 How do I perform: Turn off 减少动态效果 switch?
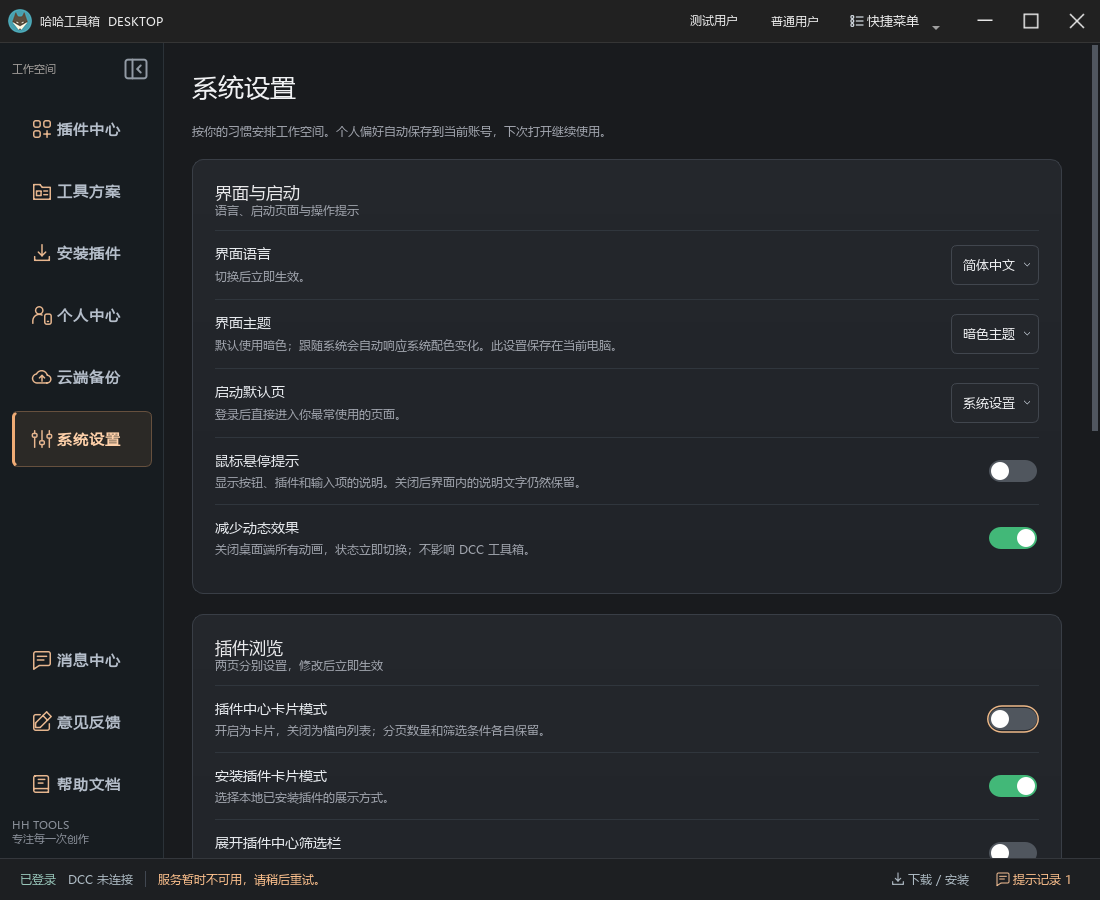[x=1012, y=538]
